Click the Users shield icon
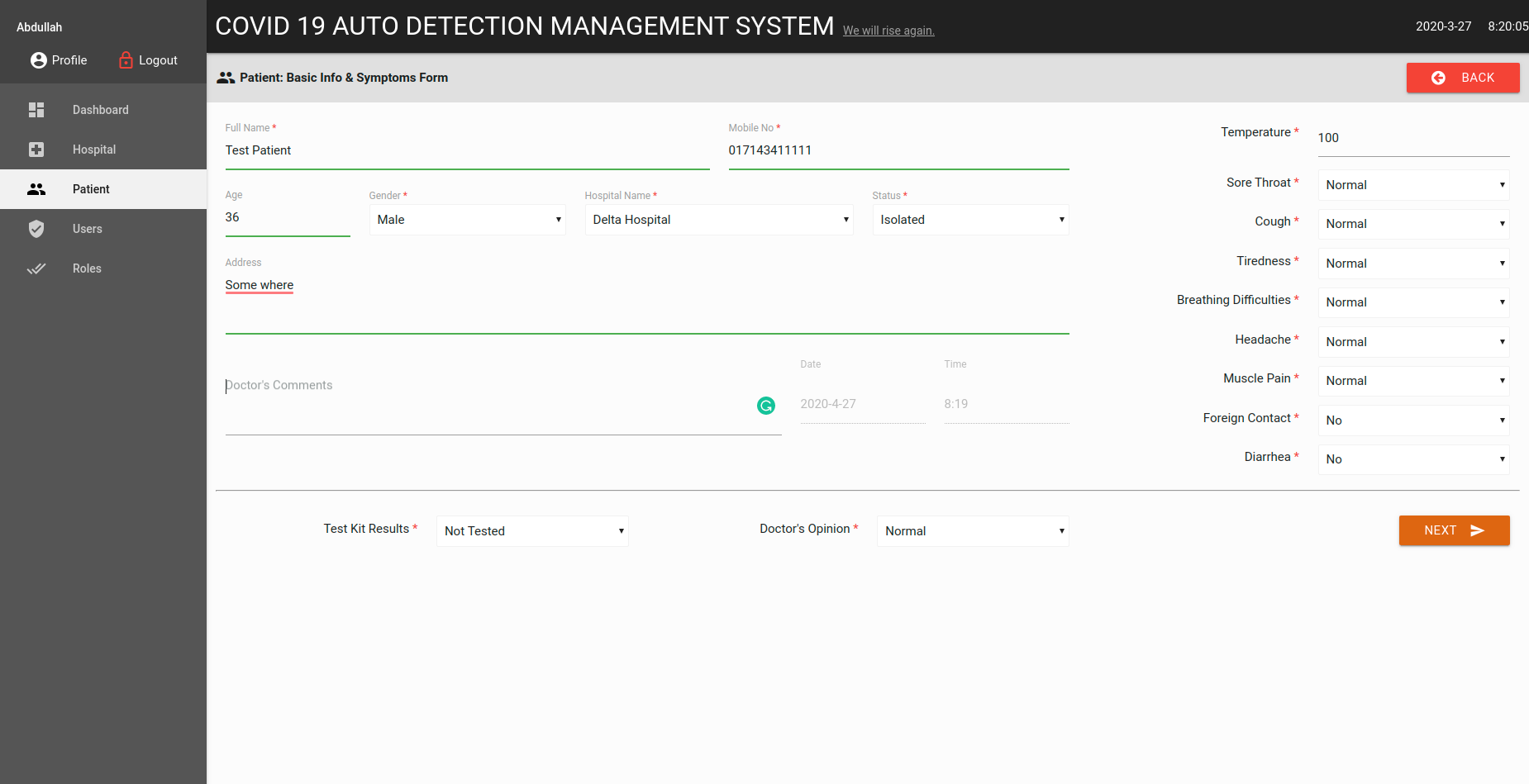This screenshot has height=784, width=1529. click(x=36, y=229)
